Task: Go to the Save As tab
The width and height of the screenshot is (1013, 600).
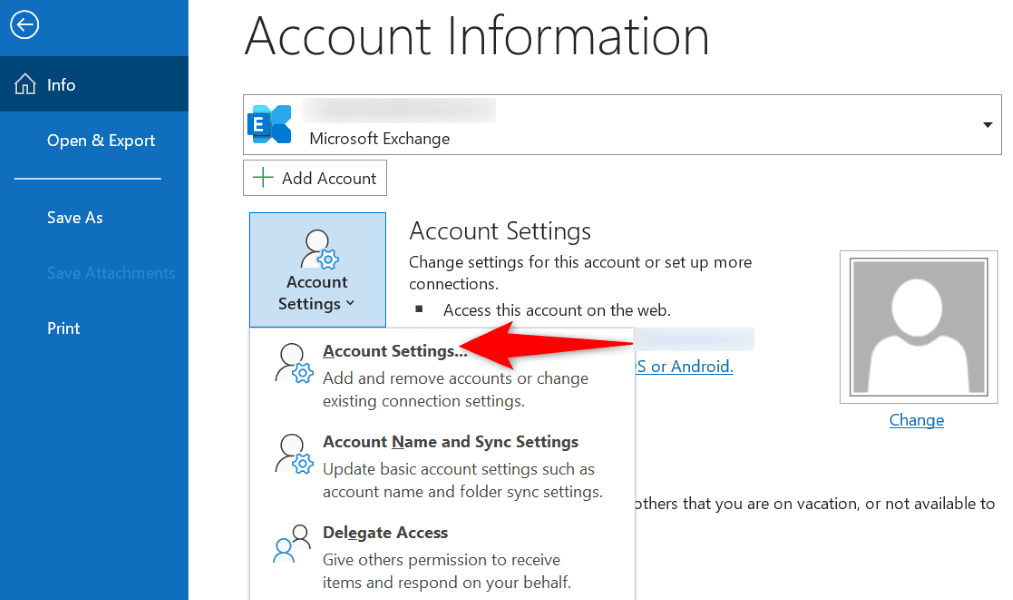Action: point(75,217)
